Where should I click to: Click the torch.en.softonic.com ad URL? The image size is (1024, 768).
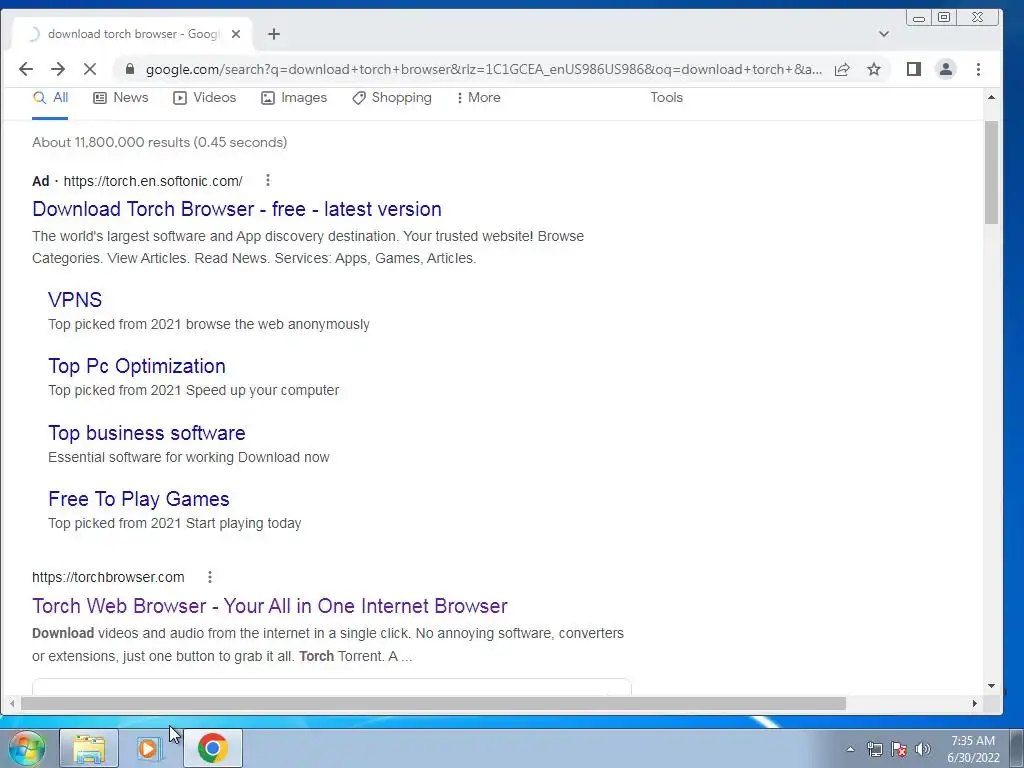click(153, 181)
